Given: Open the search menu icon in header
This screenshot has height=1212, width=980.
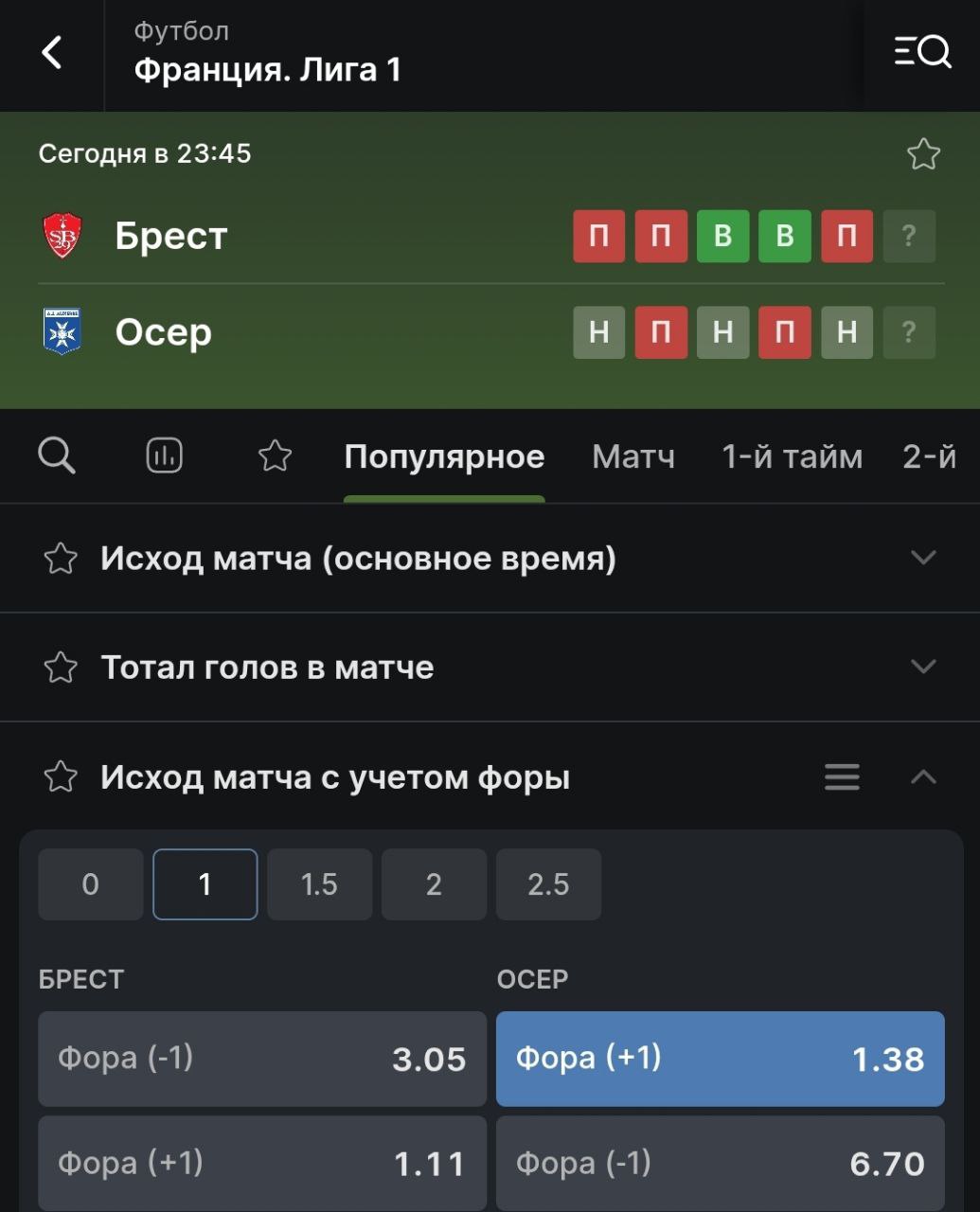Looking at the screenshot, I should coord(922,52).
